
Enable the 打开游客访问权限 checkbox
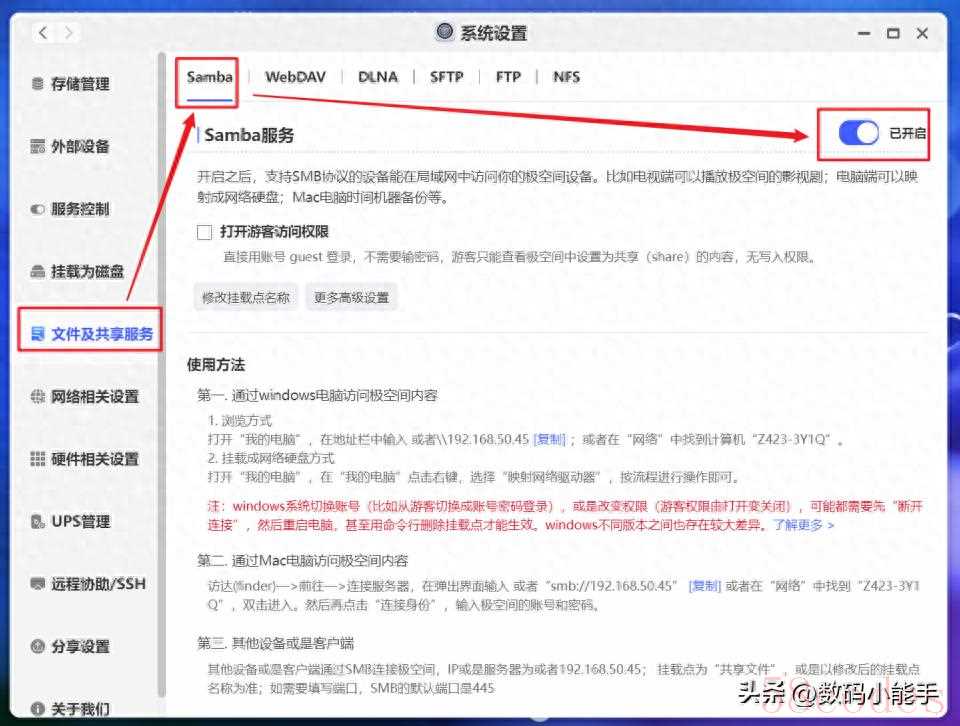[x=204, y=232]
